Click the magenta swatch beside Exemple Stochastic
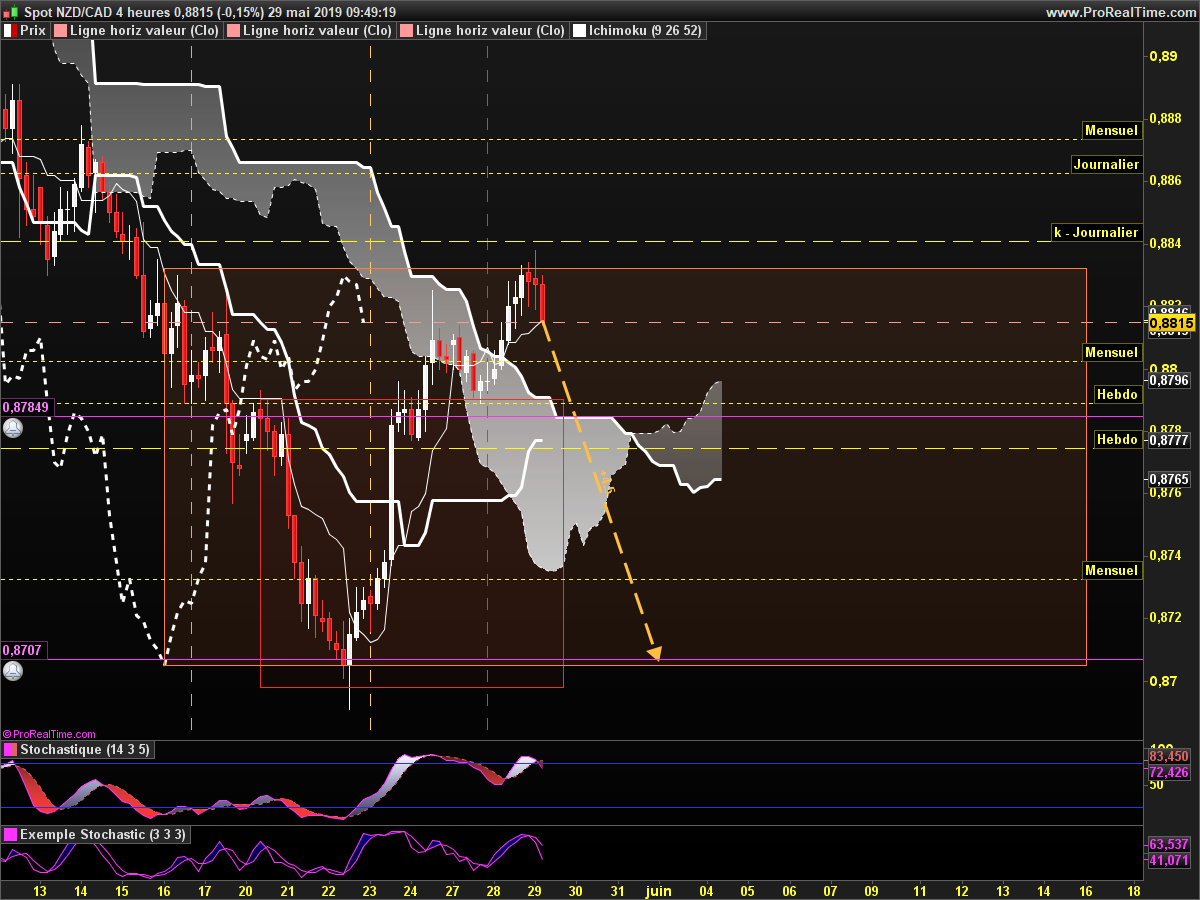This screenshot has height=900, width=1200. tap(10, 834)
